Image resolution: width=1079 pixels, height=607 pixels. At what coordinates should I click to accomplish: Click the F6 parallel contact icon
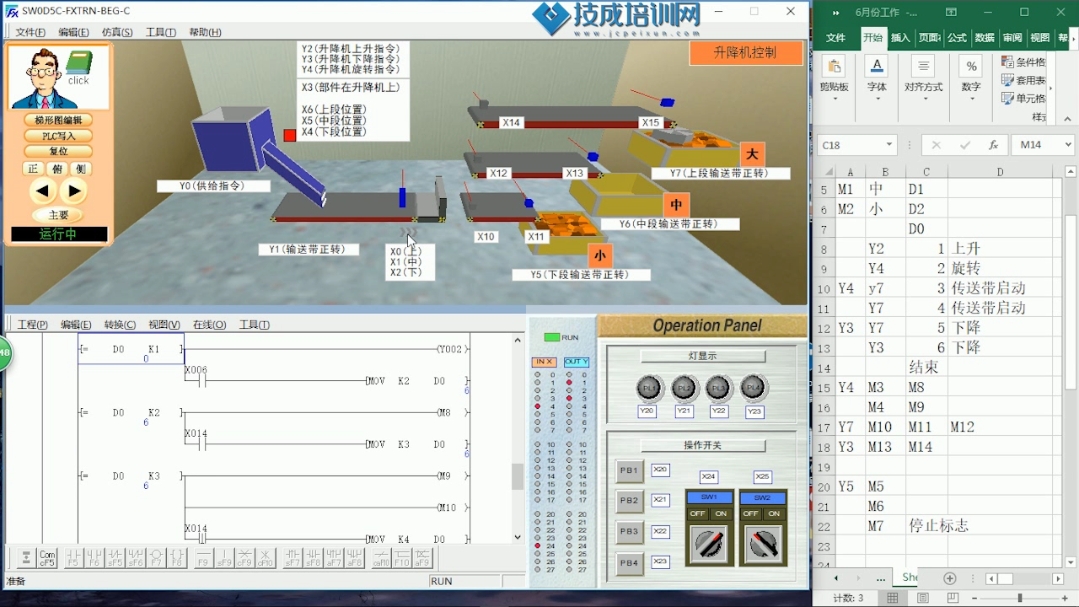[x=94, y=558]
